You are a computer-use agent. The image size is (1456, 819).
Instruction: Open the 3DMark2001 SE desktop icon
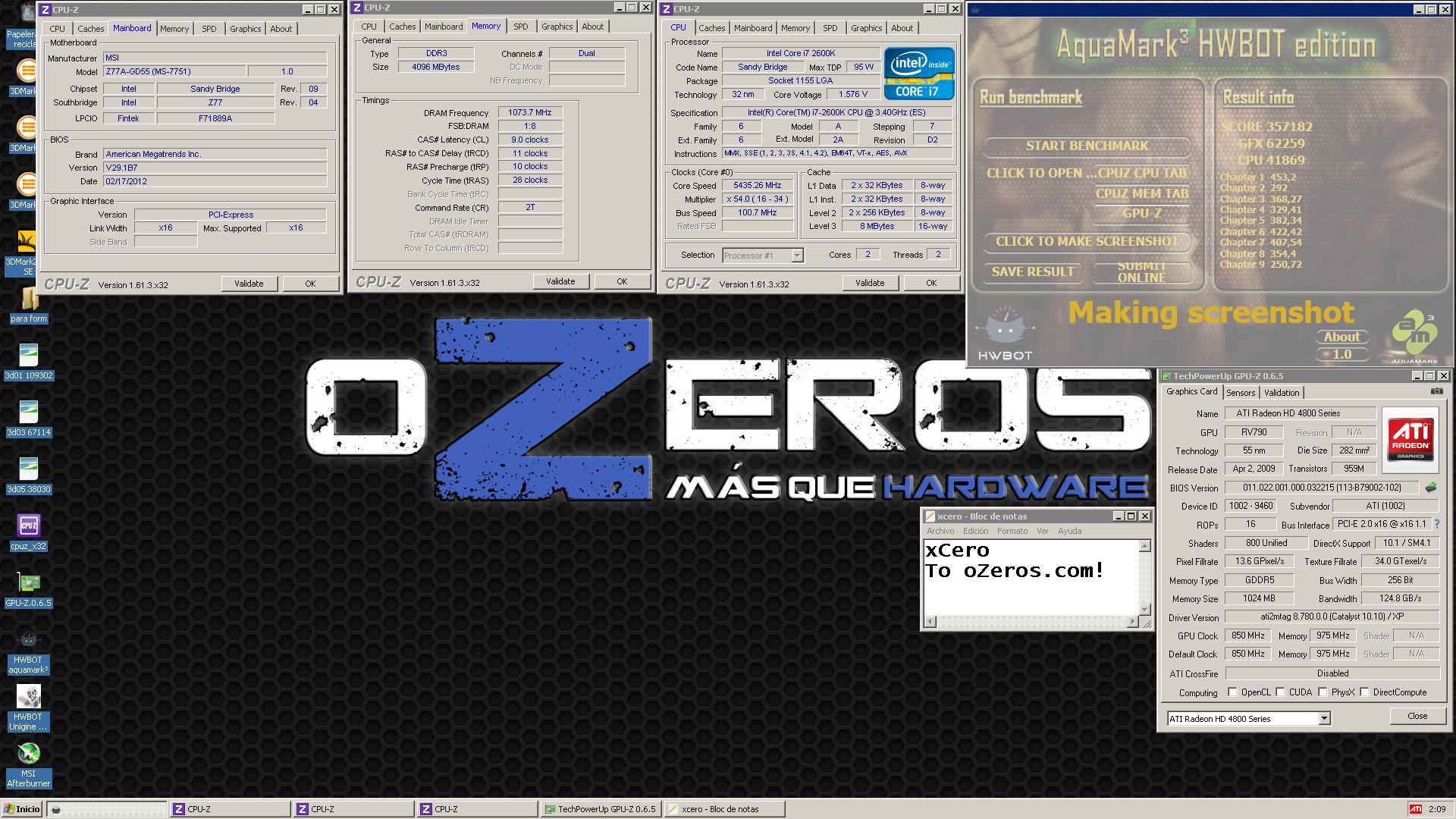pyautogui.click(x=28, y=254)
